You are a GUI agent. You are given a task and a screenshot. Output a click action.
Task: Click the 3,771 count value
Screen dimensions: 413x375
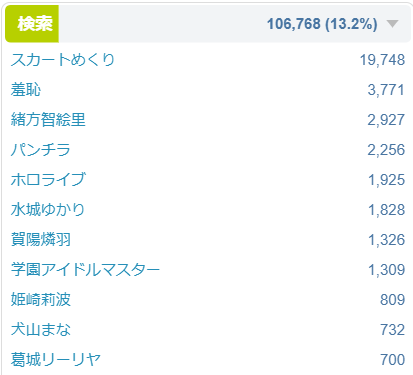click(386, 90)
